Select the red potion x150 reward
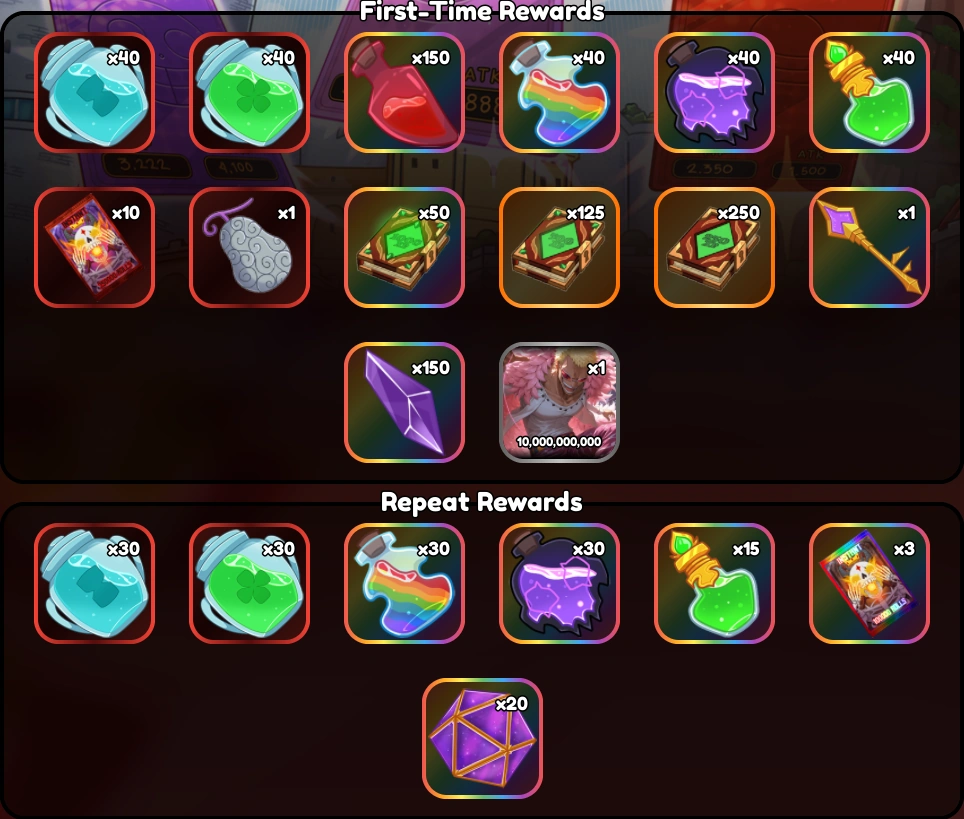964x819 pixels. 405,92
